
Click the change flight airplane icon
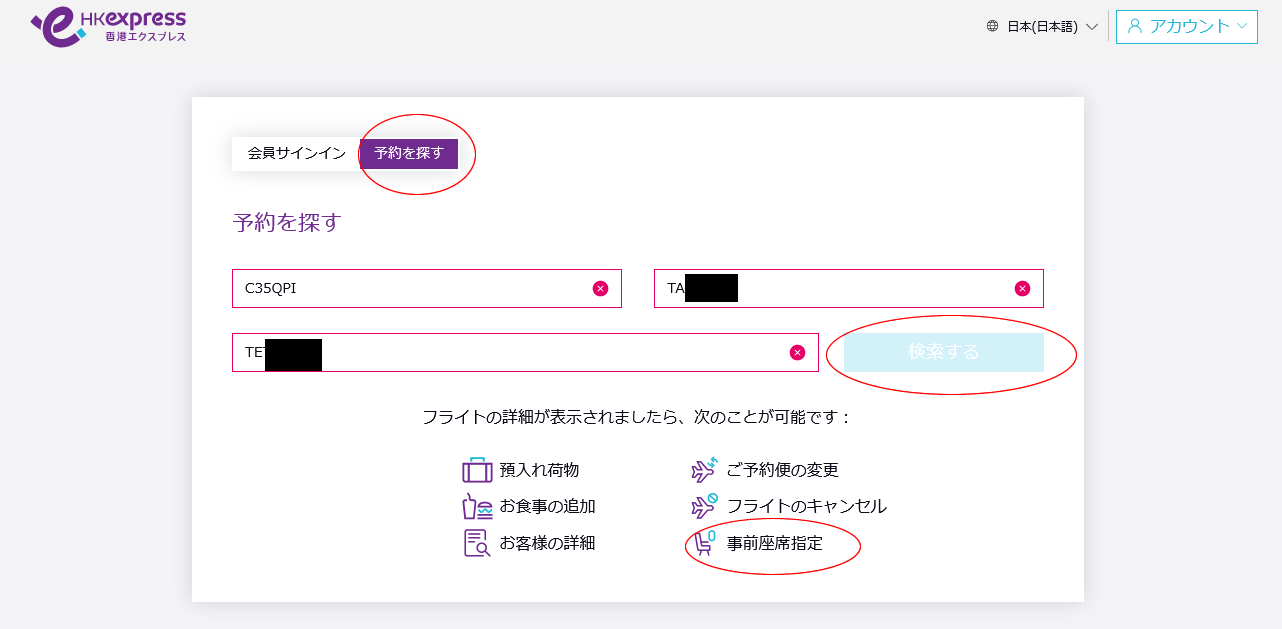click(704, 470)
